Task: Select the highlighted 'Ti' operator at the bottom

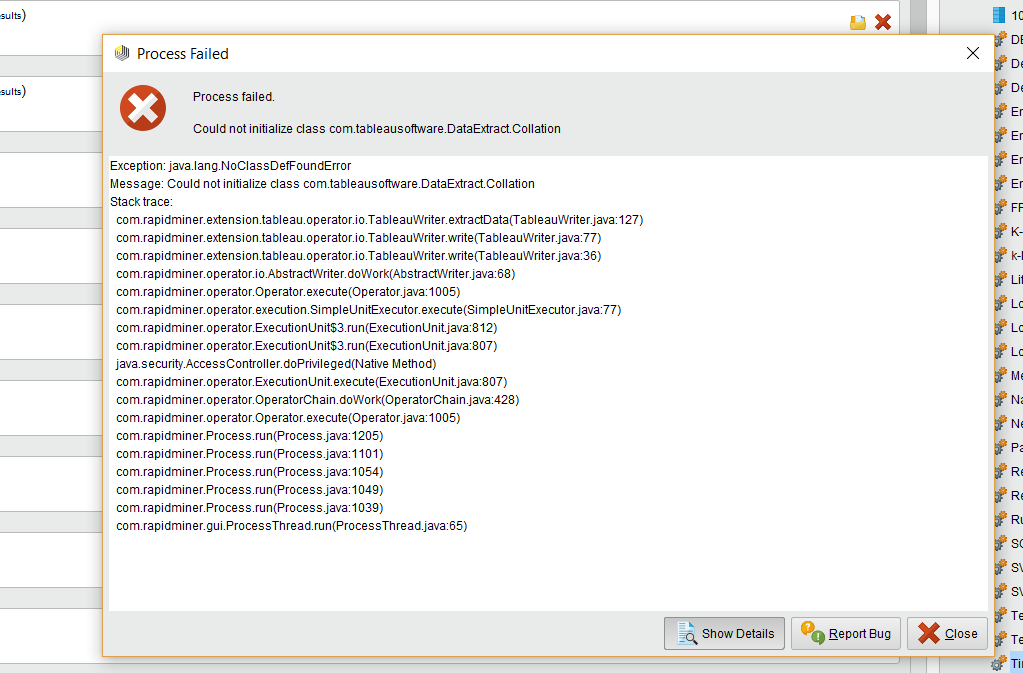Action: pyautogui.click(x=1013, y=662)
